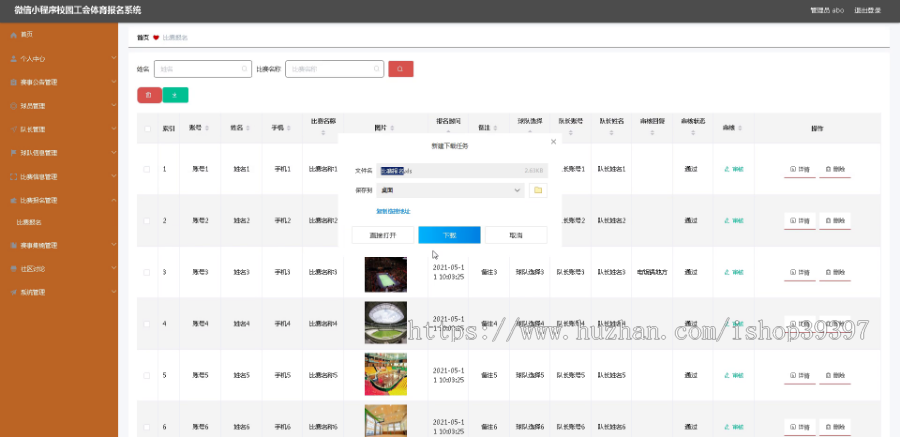Tick the select-all checkbox in table header
The image size is (900, 437).
coord(147,129)
